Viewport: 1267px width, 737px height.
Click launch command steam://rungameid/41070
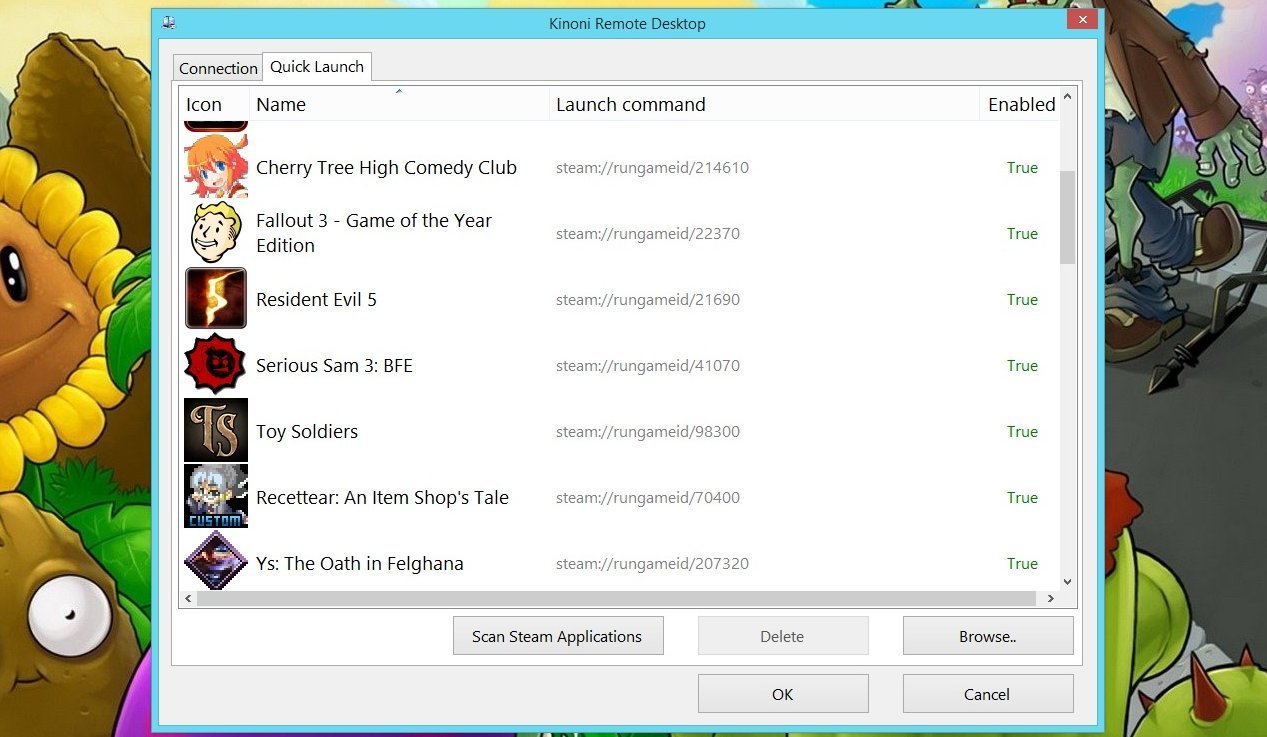(648, 366)
